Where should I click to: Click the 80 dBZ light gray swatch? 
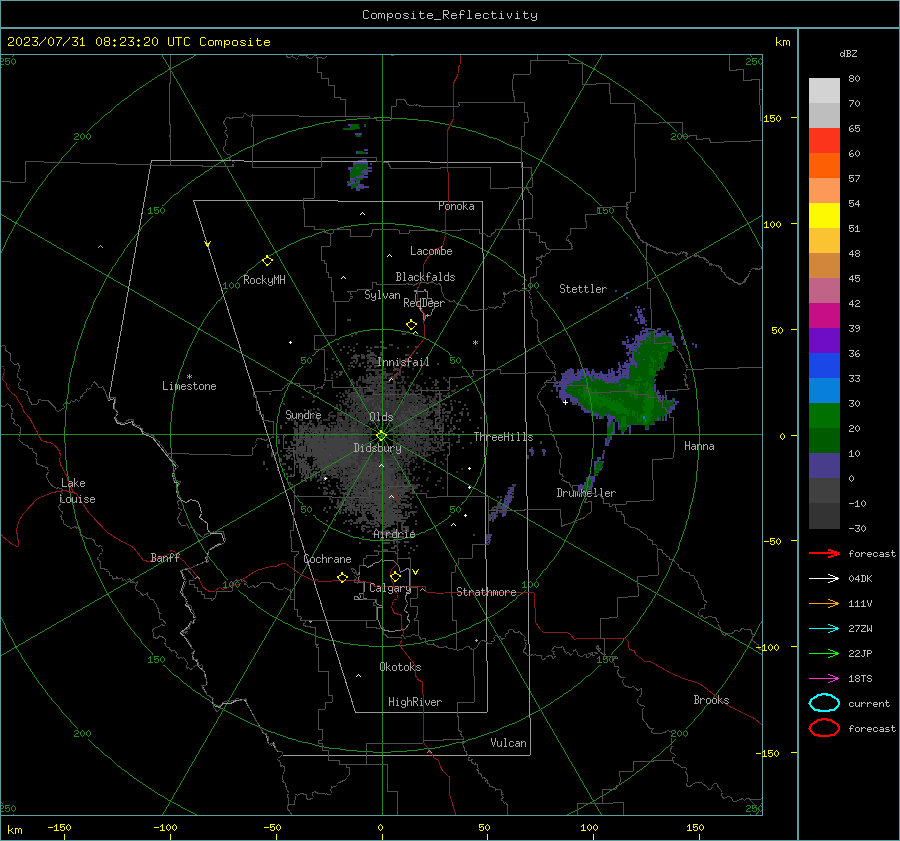(x=824, y=90)
